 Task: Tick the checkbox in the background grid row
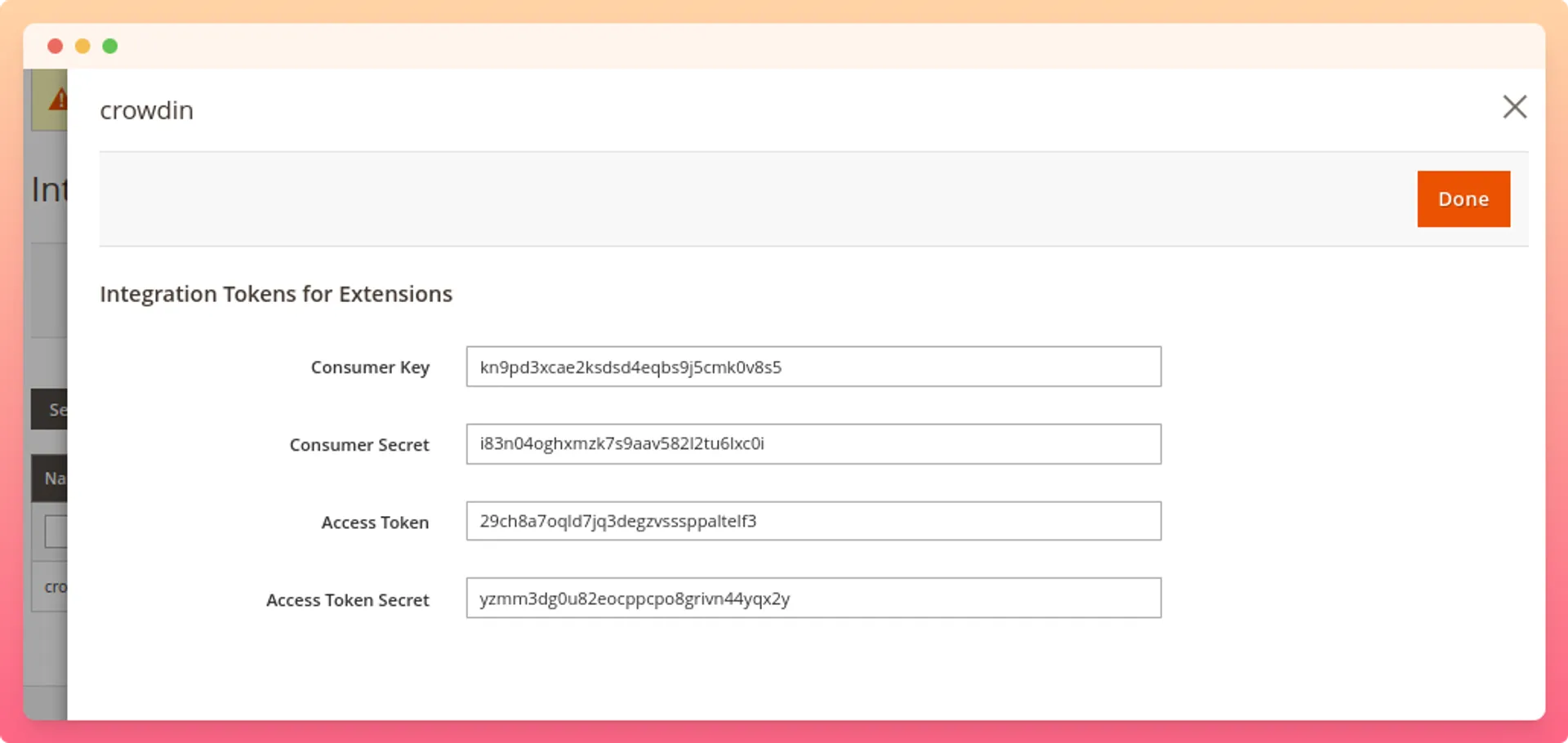(56, 532)
